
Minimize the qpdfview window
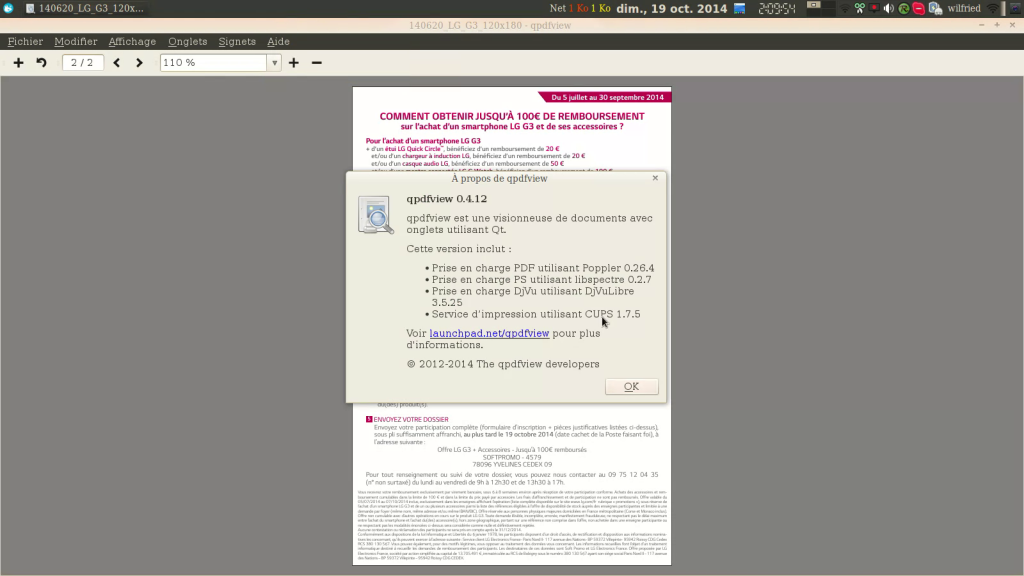click(982, 25)
